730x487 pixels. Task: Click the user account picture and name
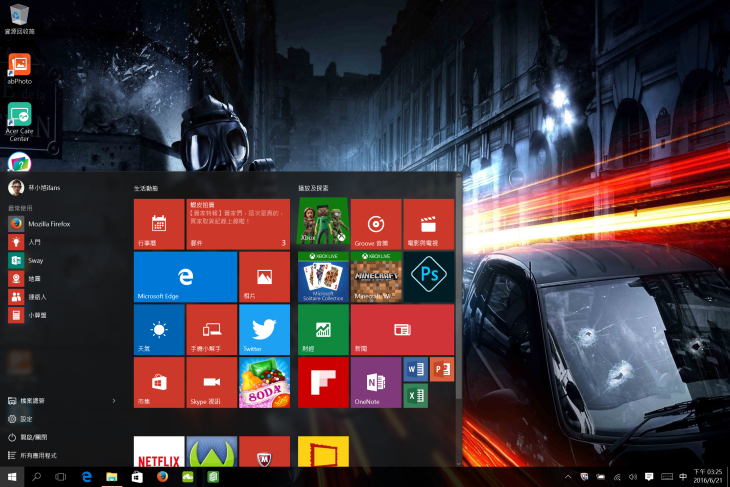pyautogui.click(x=34, y=188)
